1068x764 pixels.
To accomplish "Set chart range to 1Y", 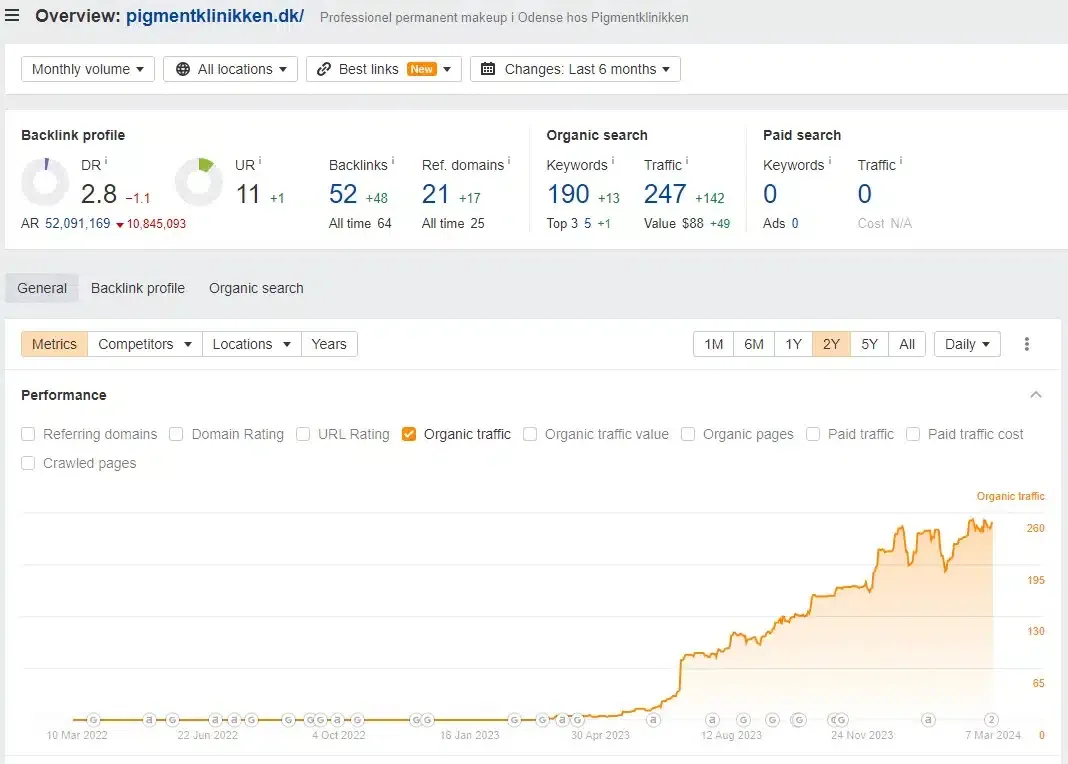I will (x=794, y=344).
